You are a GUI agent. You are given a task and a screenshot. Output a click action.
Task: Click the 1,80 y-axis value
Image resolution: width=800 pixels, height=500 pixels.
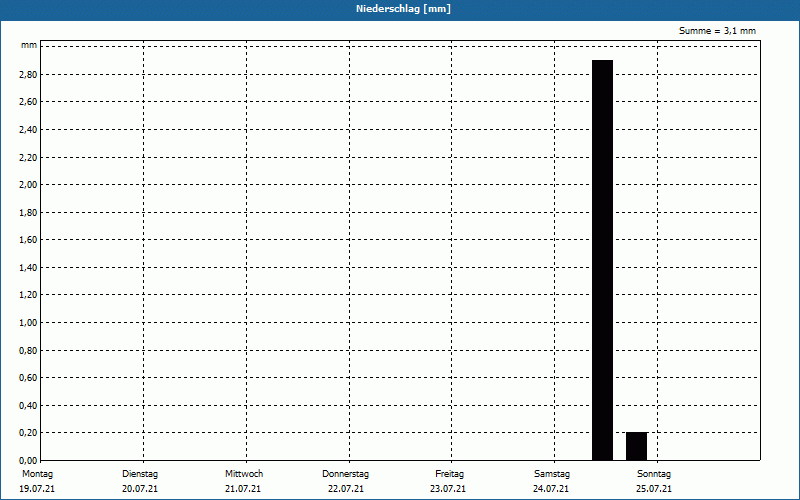[x=28, y=213]
